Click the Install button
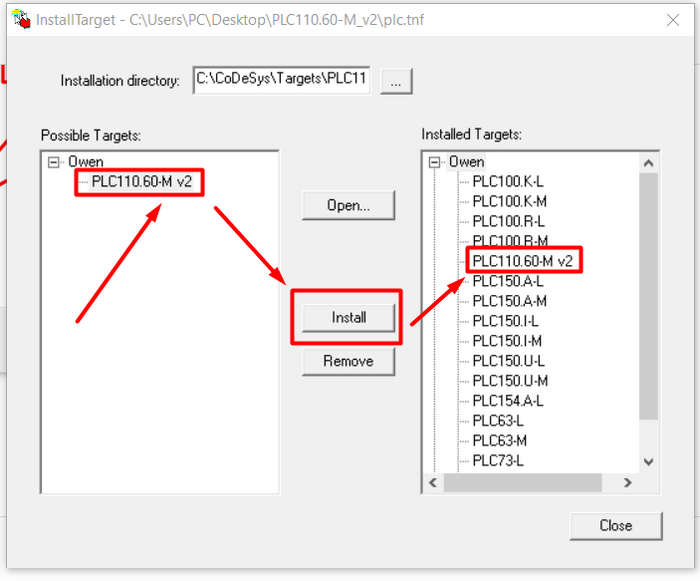 (348, 318)
